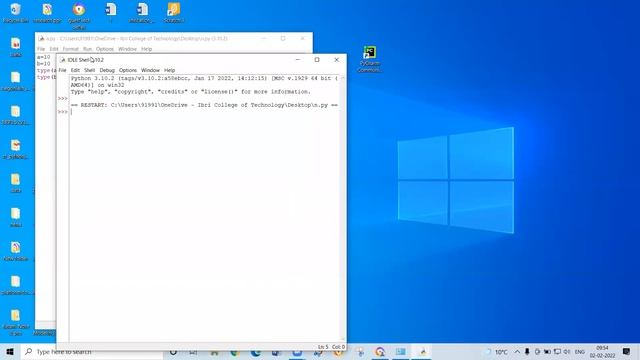Open PyCharm Community desktop shortcut
Image resolution: width=640 pixels, height=360 pixels.
point(369,59)
